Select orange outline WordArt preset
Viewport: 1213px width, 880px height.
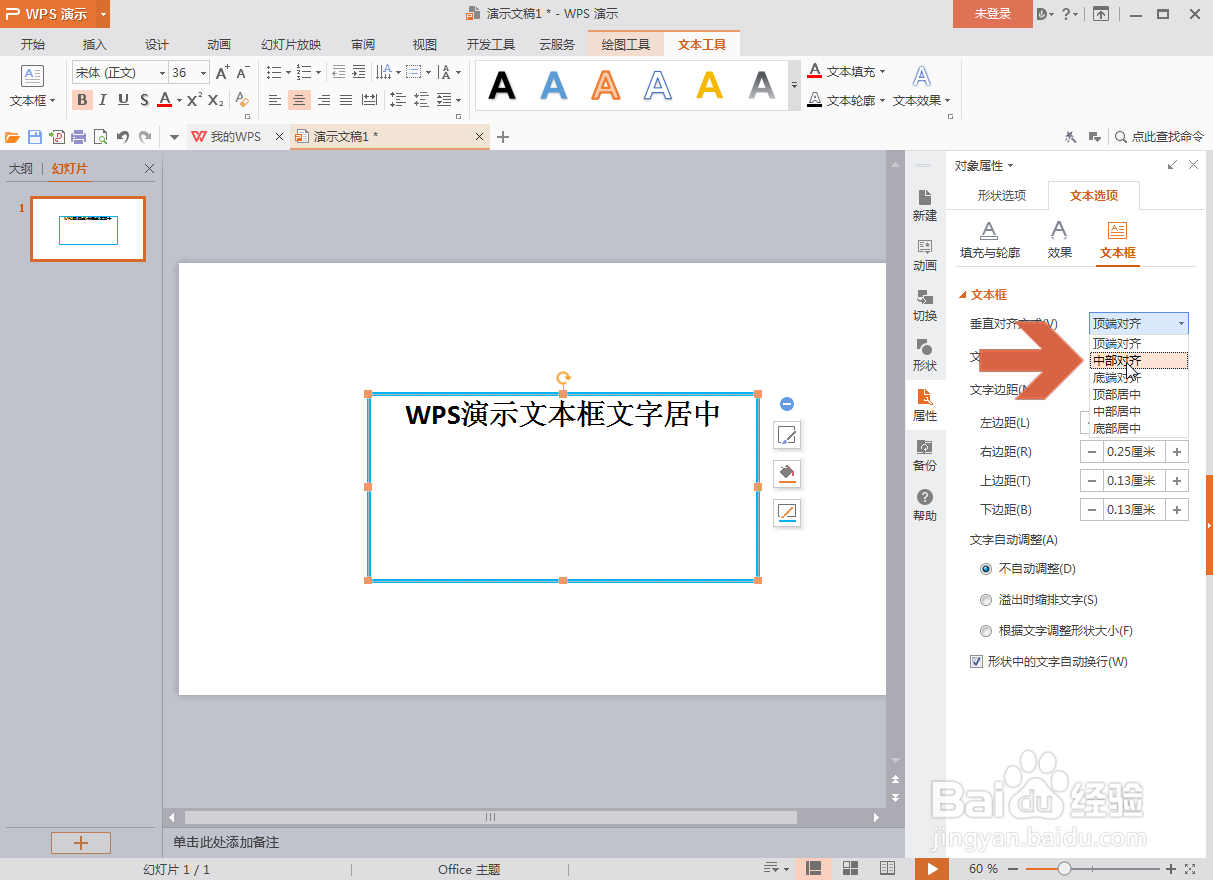tap(605, 86)
